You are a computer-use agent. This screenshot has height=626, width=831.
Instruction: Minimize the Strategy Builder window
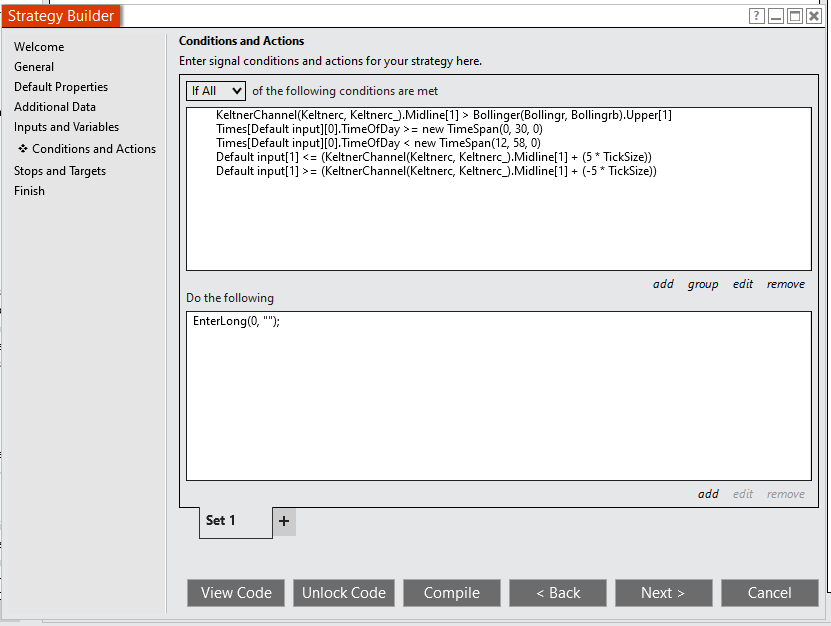coord(775,16)
